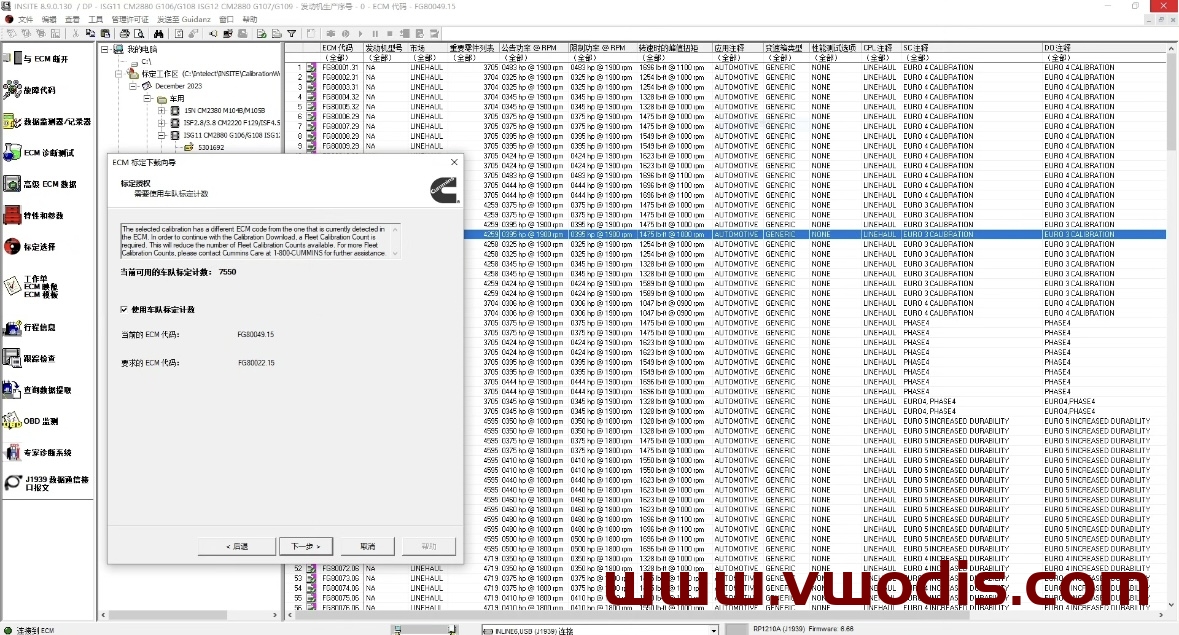Open the 文件 menu

pyautogui.click(x=25, y=20)
